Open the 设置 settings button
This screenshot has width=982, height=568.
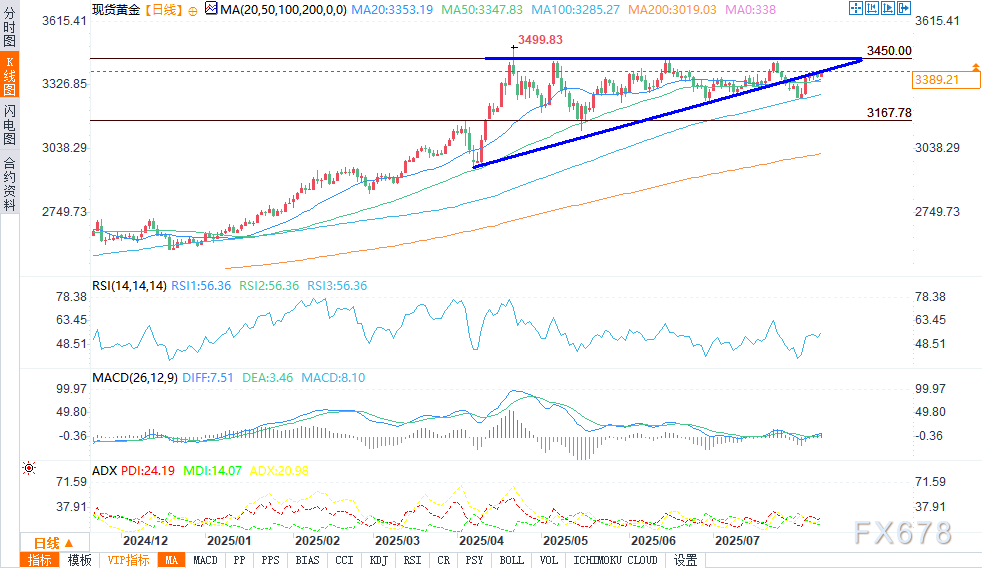coord(686,560)
